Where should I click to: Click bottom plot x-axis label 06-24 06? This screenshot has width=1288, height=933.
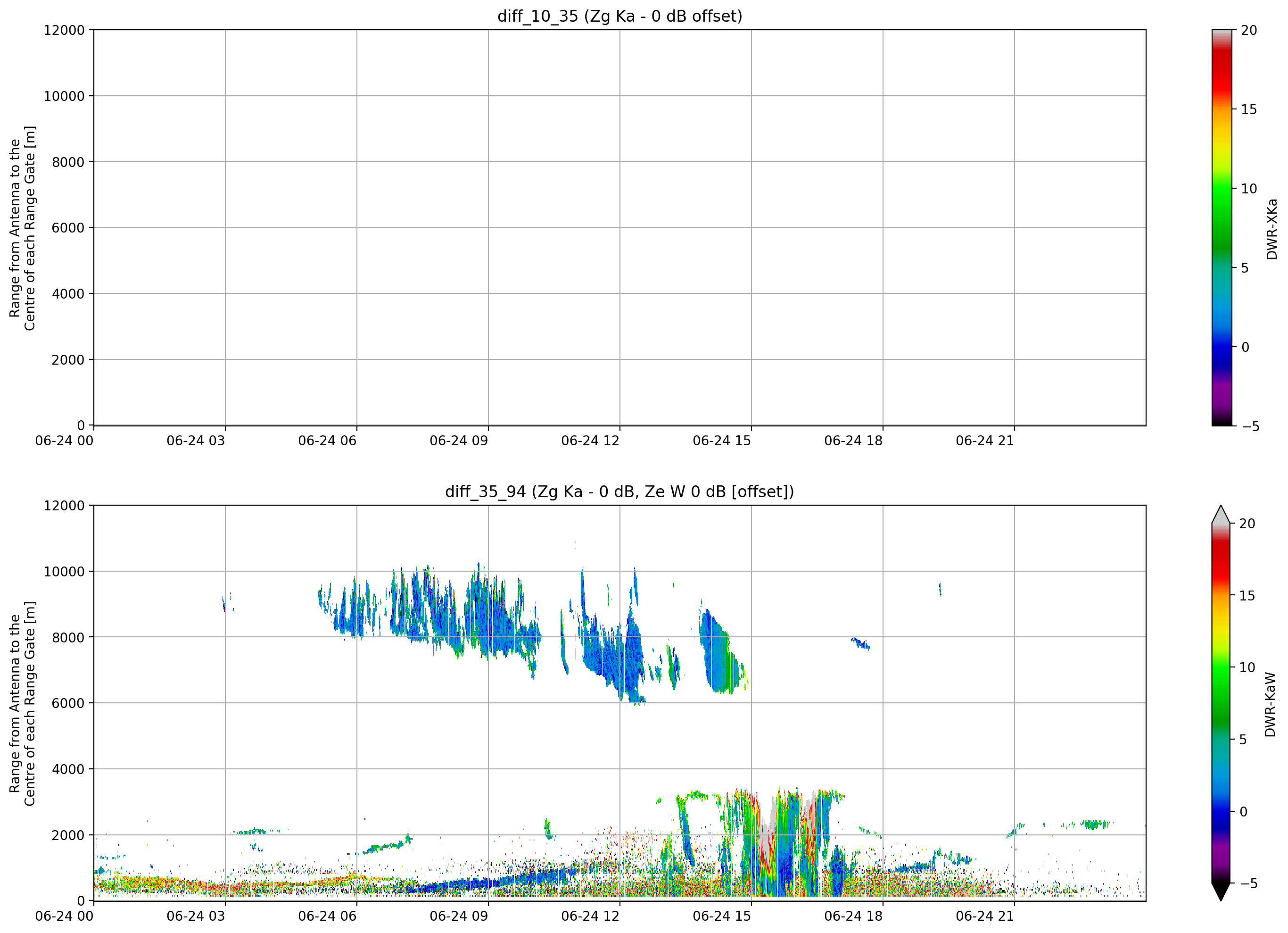pos(327,916)
